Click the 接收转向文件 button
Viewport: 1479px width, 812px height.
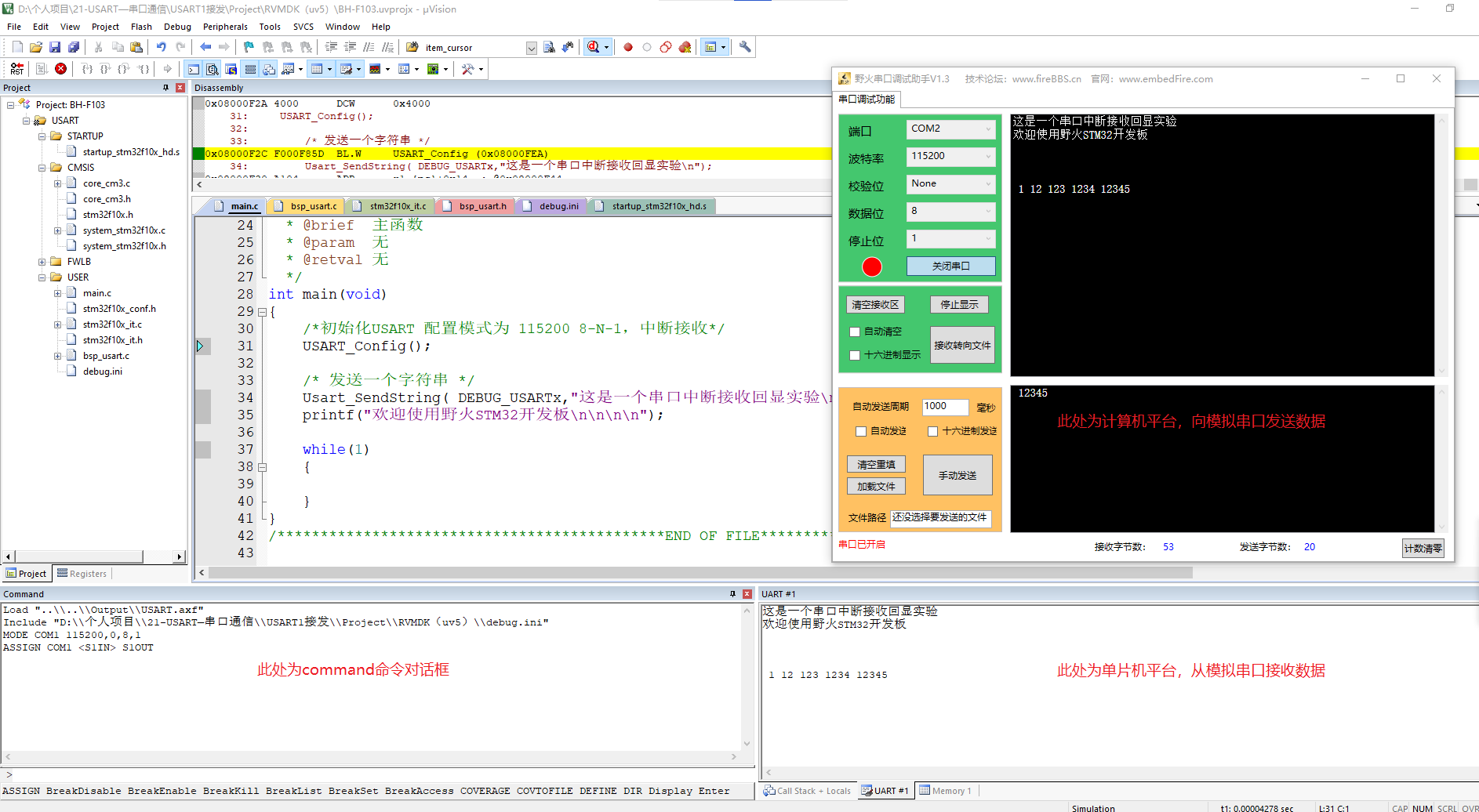pos(962,346)
